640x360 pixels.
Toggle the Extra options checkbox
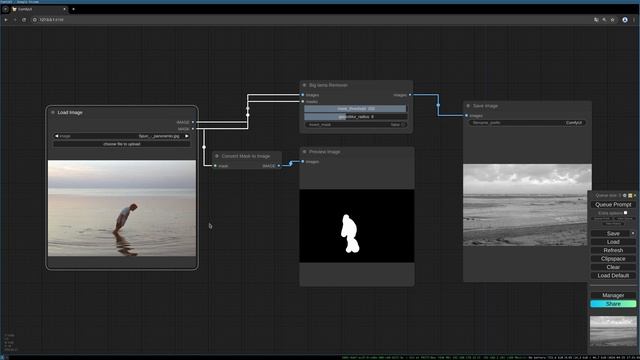tap(625, 213)
